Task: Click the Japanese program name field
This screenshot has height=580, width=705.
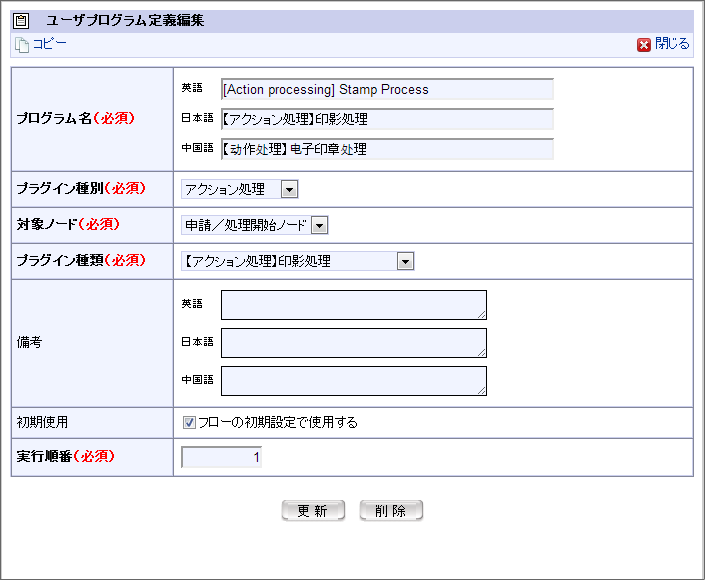Action: [387, 119]
